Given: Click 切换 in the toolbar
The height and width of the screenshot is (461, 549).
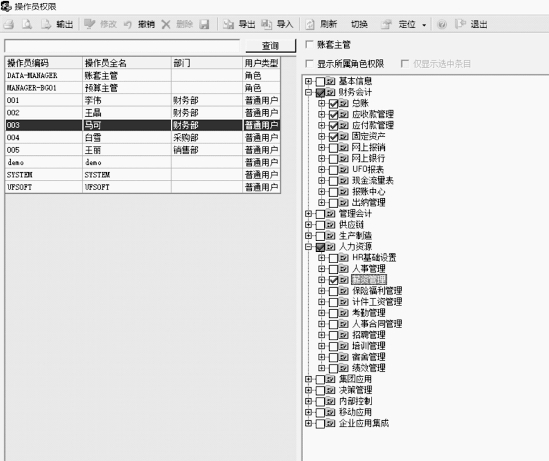Looking at the screenshot, I should [x=359, y=24].
